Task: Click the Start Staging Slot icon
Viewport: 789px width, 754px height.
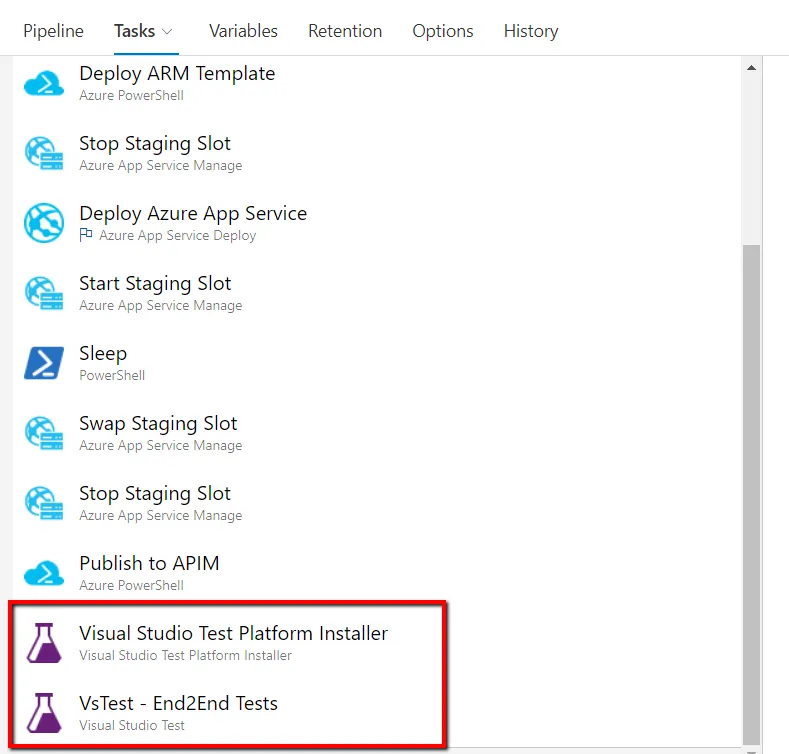Action: 44,293
